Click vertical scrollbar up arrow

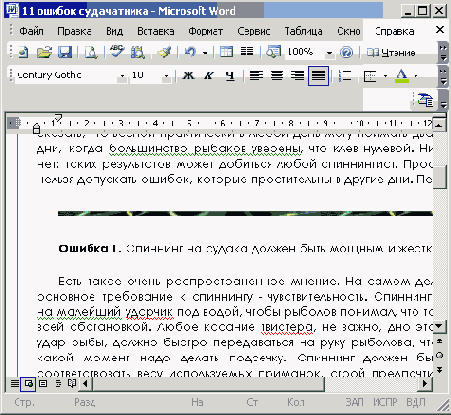[439, 126]
